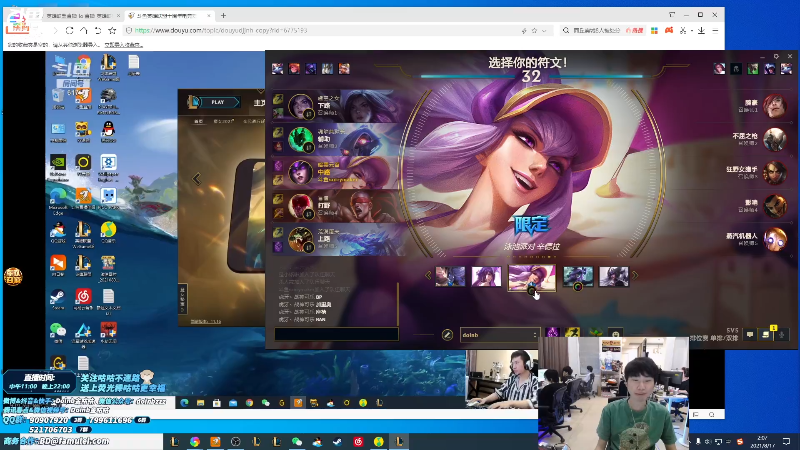Image resolution: width=800 pixels, height=450 pixels.
Task: Choose the fifth skin thumbnail in carousel
Action: [614, 277]
